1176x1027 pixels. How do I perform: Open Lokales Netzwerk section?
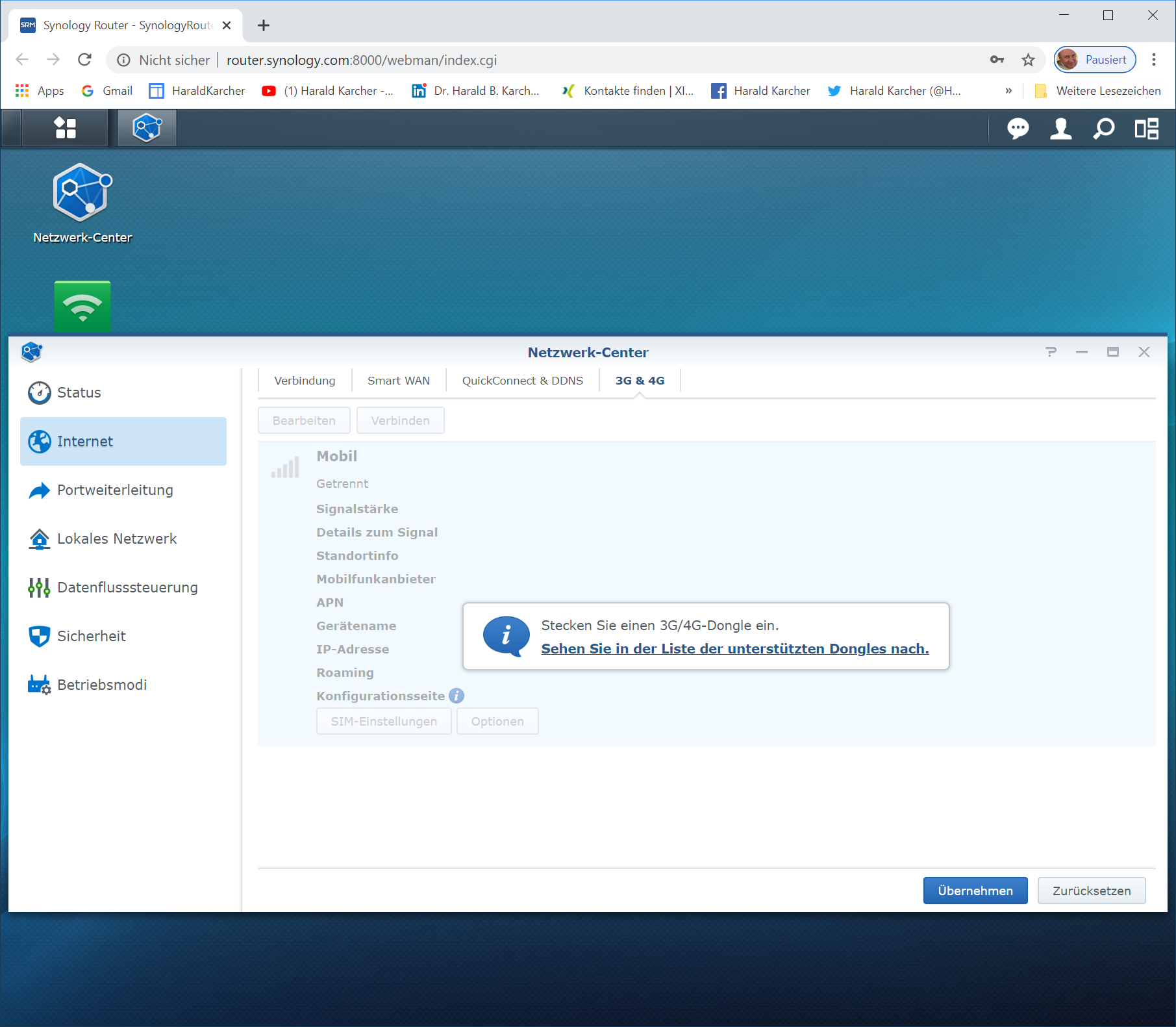pyautogui.click(x=117, y=539)
